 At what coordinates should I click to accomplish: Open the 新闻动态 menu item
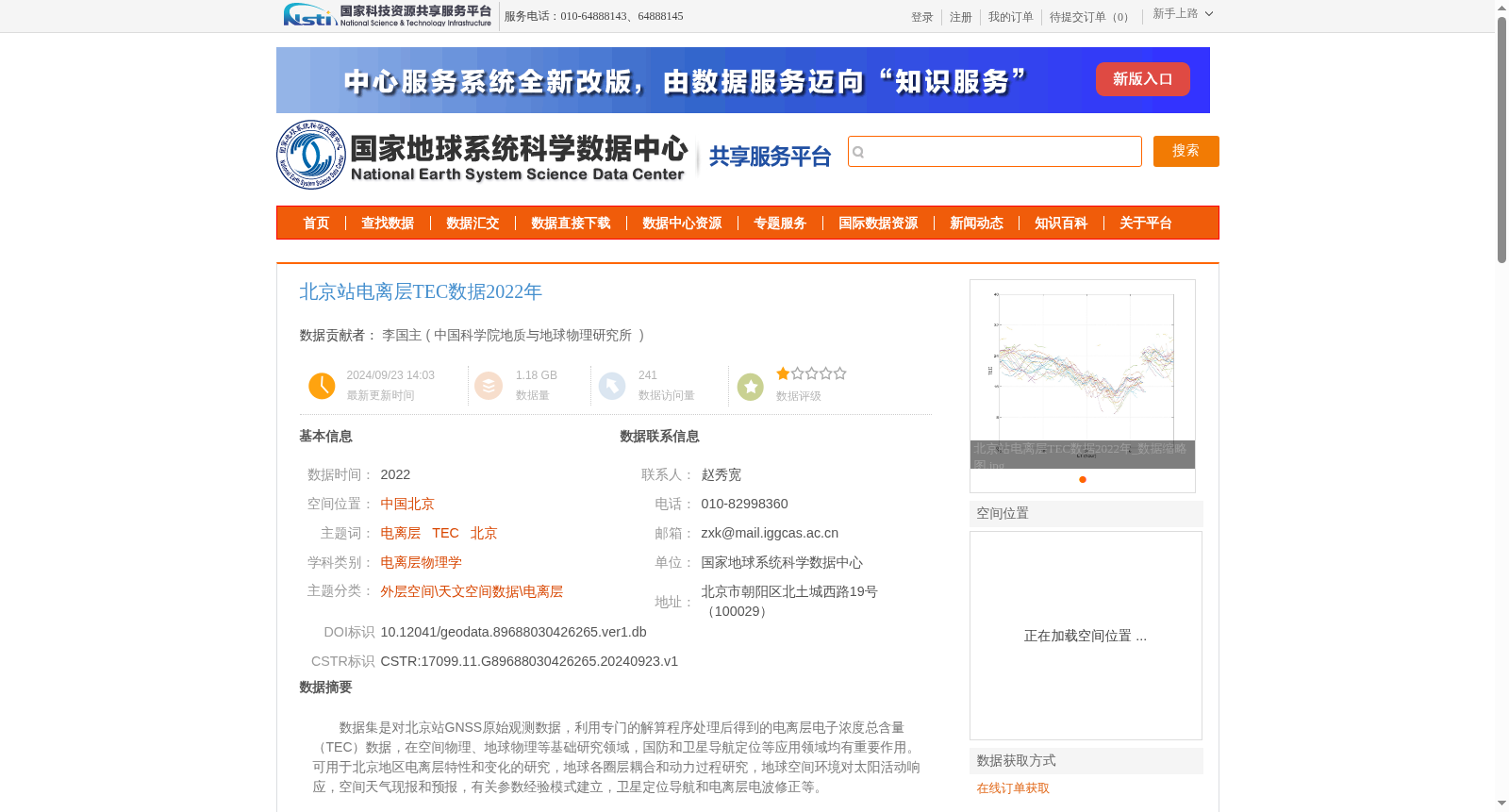(x=976, y=224)
